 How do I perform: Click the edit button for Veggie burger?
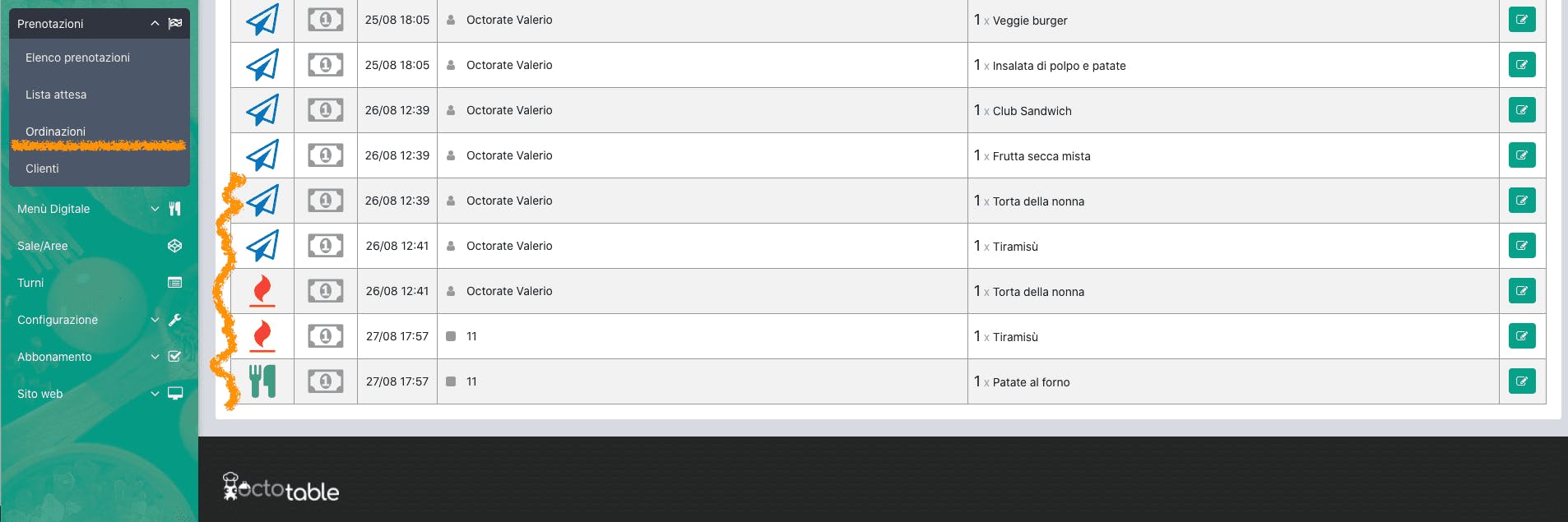coord(1522,20)
